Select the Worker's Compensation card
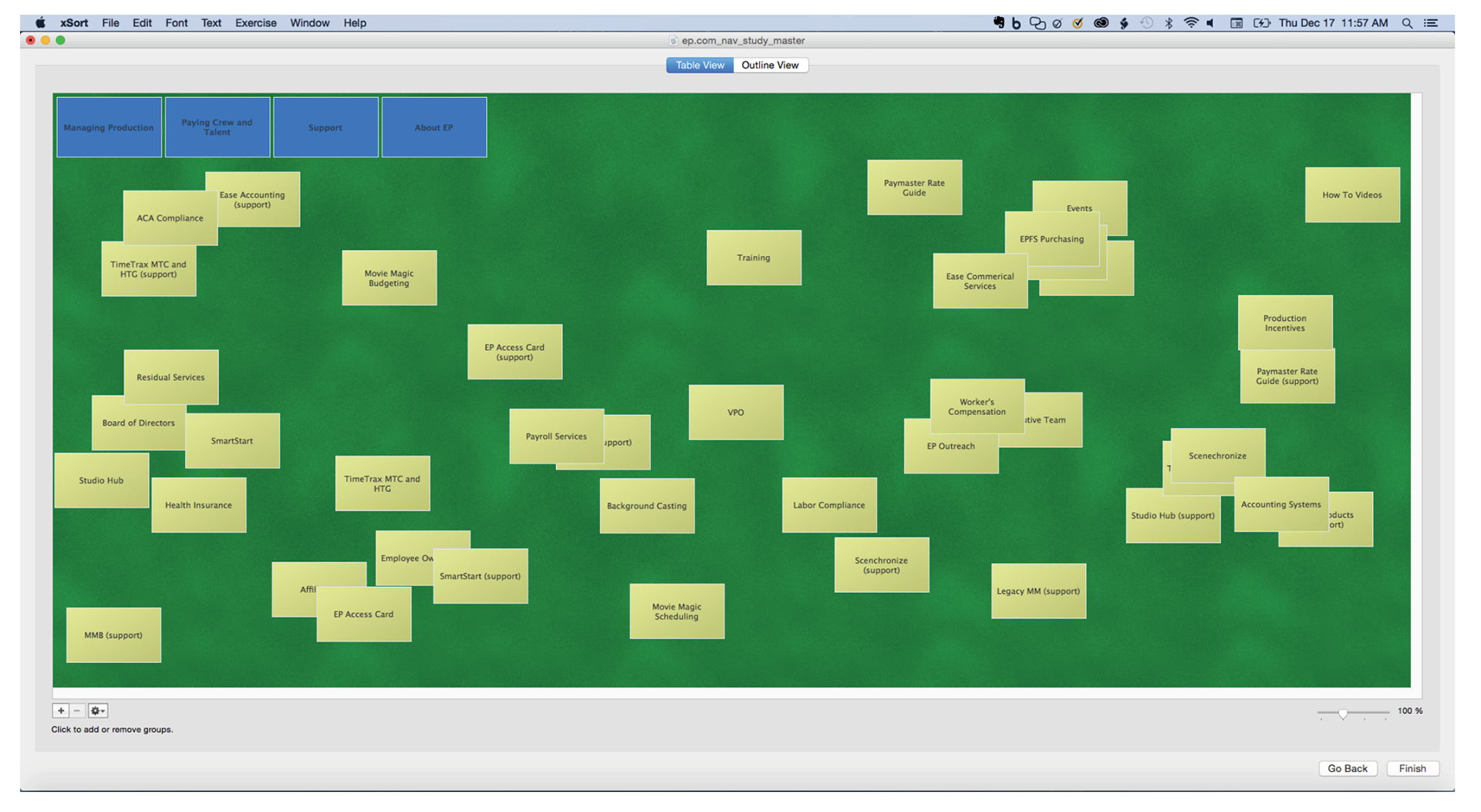The width and height of the screenshot is (1481, 812). pos(977,406)
